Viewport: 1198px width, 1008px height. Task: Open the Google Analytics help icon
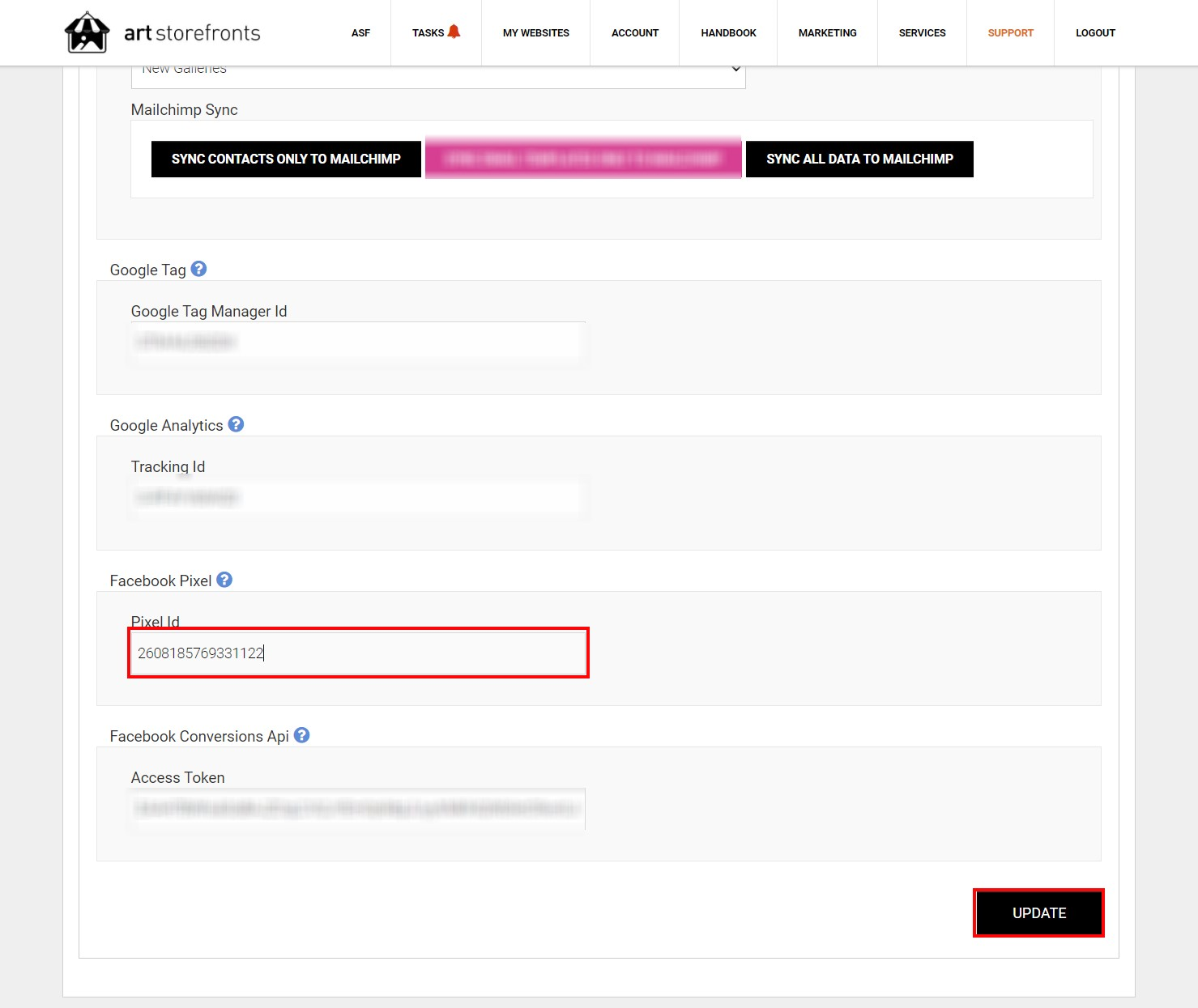click(x=236, y=424)
